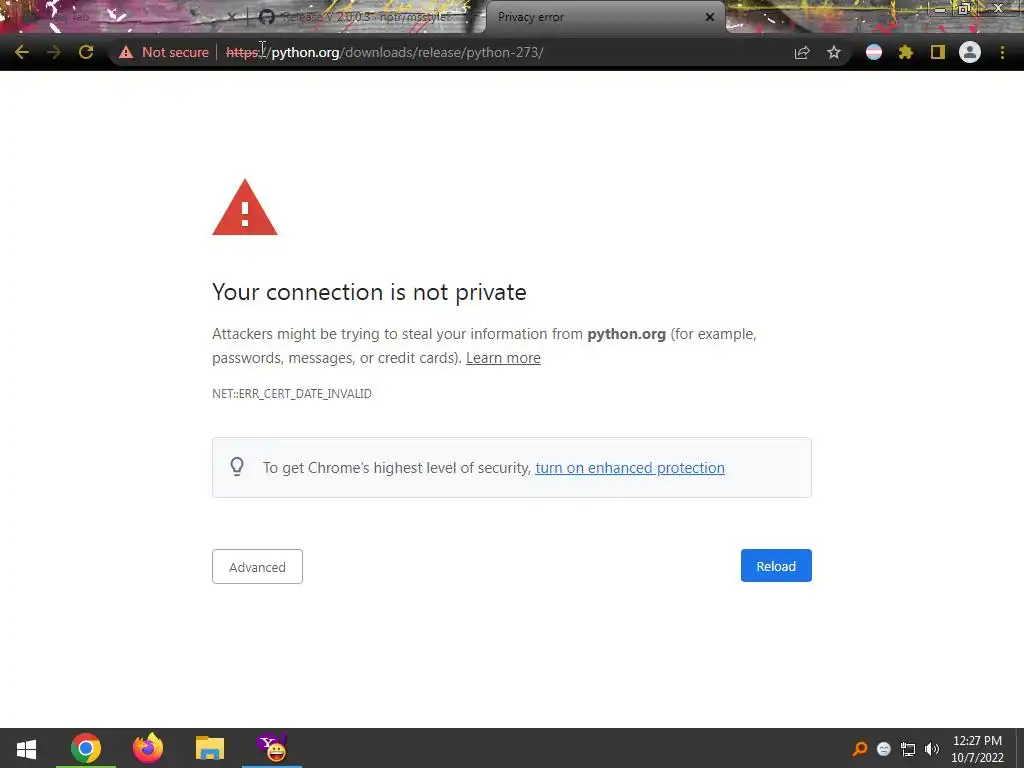Open the profile avatar menu
The image size is (1024, 768).
970,52
